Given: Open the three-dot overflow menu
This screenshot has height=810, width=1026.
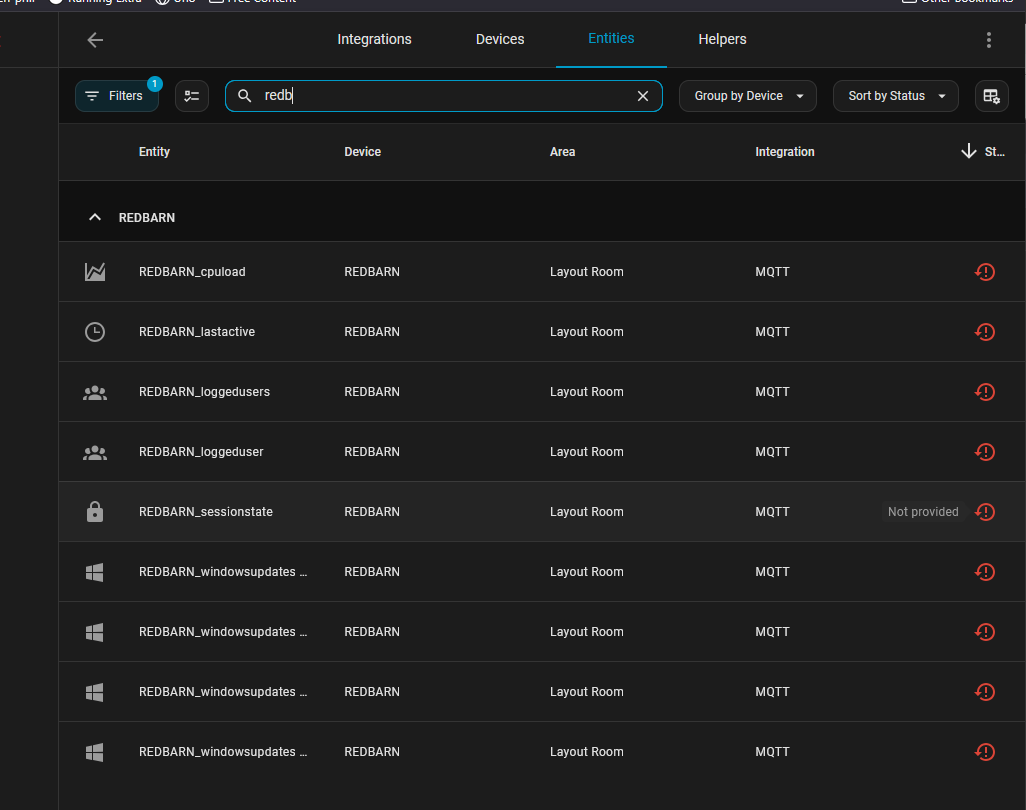Looking at the screenshot, I should [x=988, y=40].
